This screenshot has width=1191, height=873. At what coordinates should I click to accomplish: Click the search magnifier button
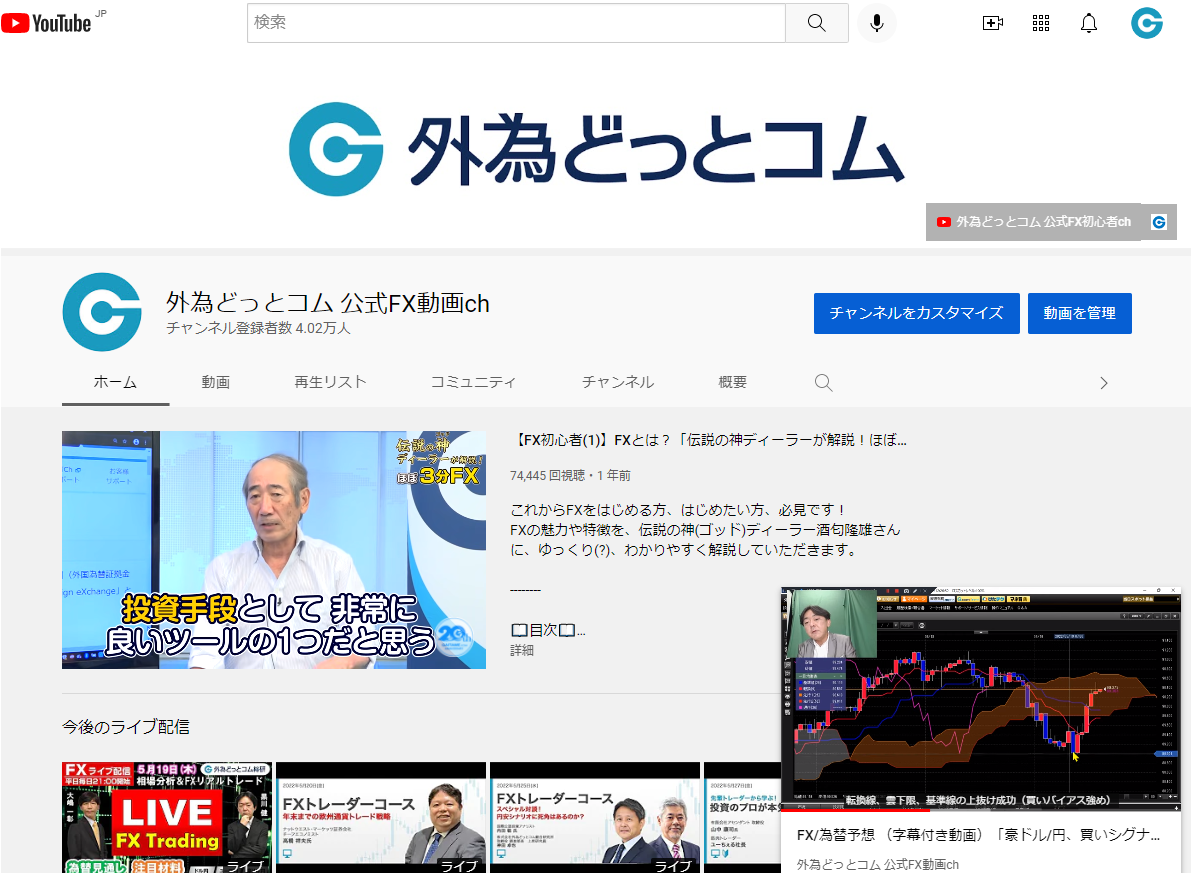(817, 23)
